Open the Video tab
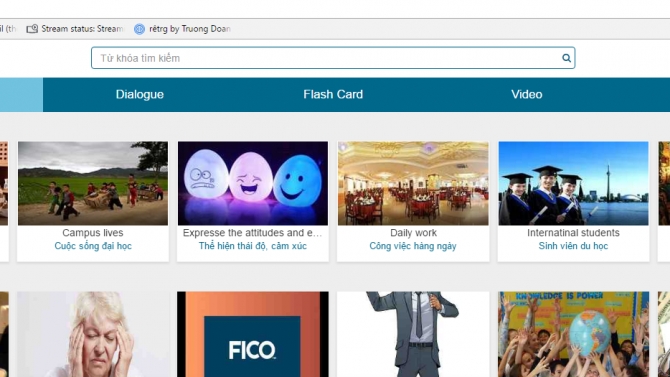Viewport: 670px width, 377px height. click(x=526, y=94)
